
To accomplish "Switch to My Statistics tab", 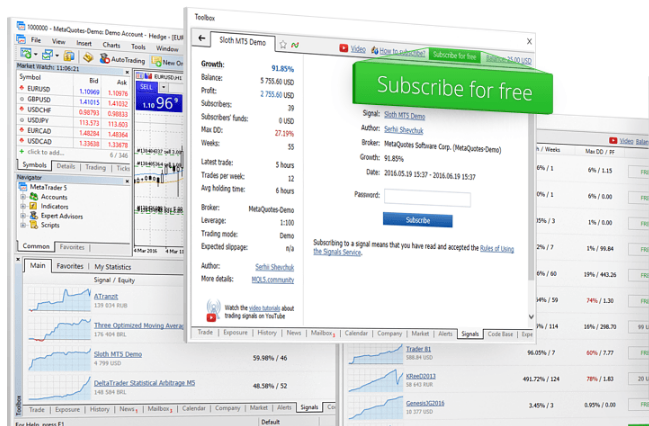I will point(113,267).
